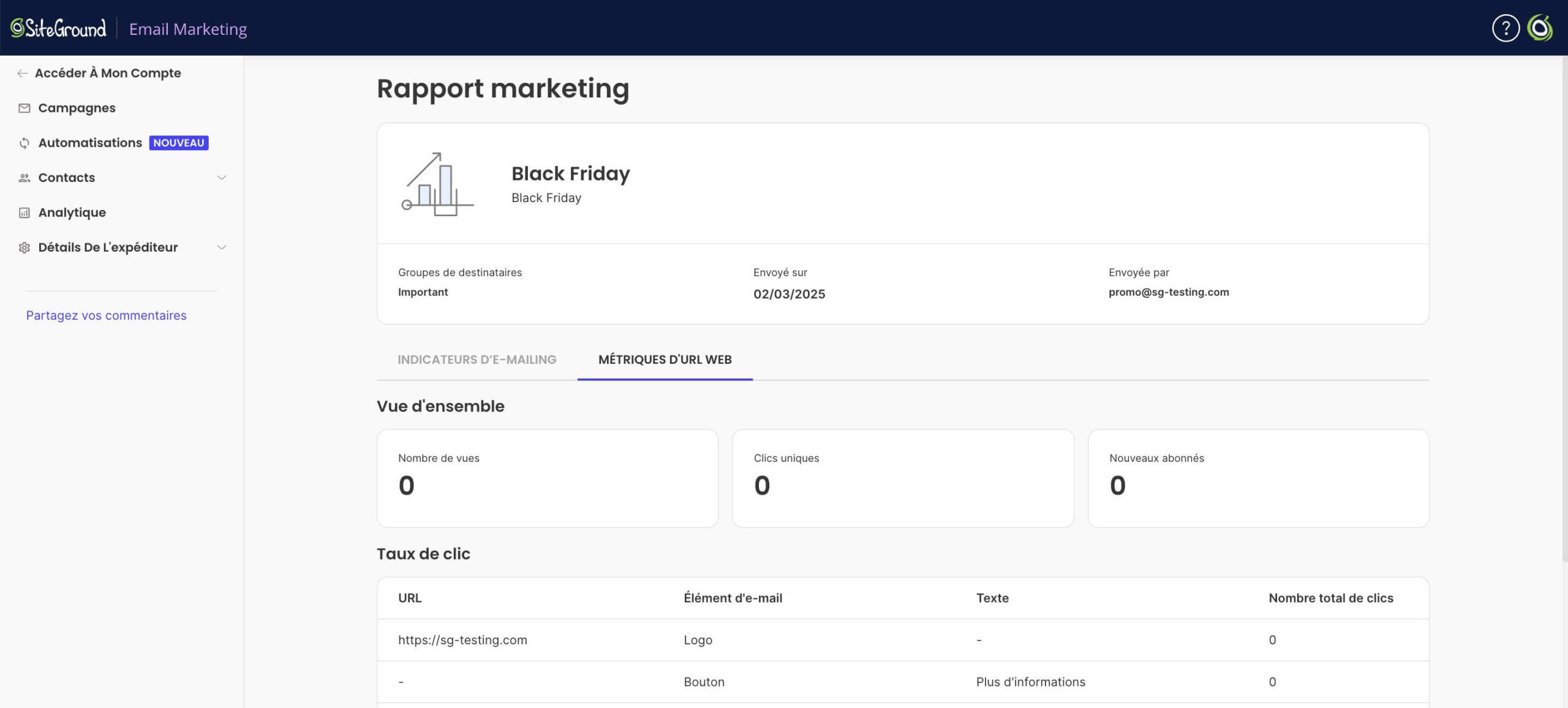Open Automatisations in the sidebar
1568x708 pixels.
tap(90, 143)
